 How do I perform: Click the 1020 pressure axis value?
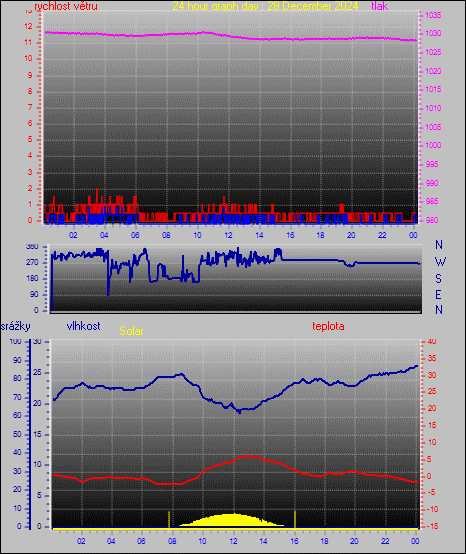click(433, 71)
